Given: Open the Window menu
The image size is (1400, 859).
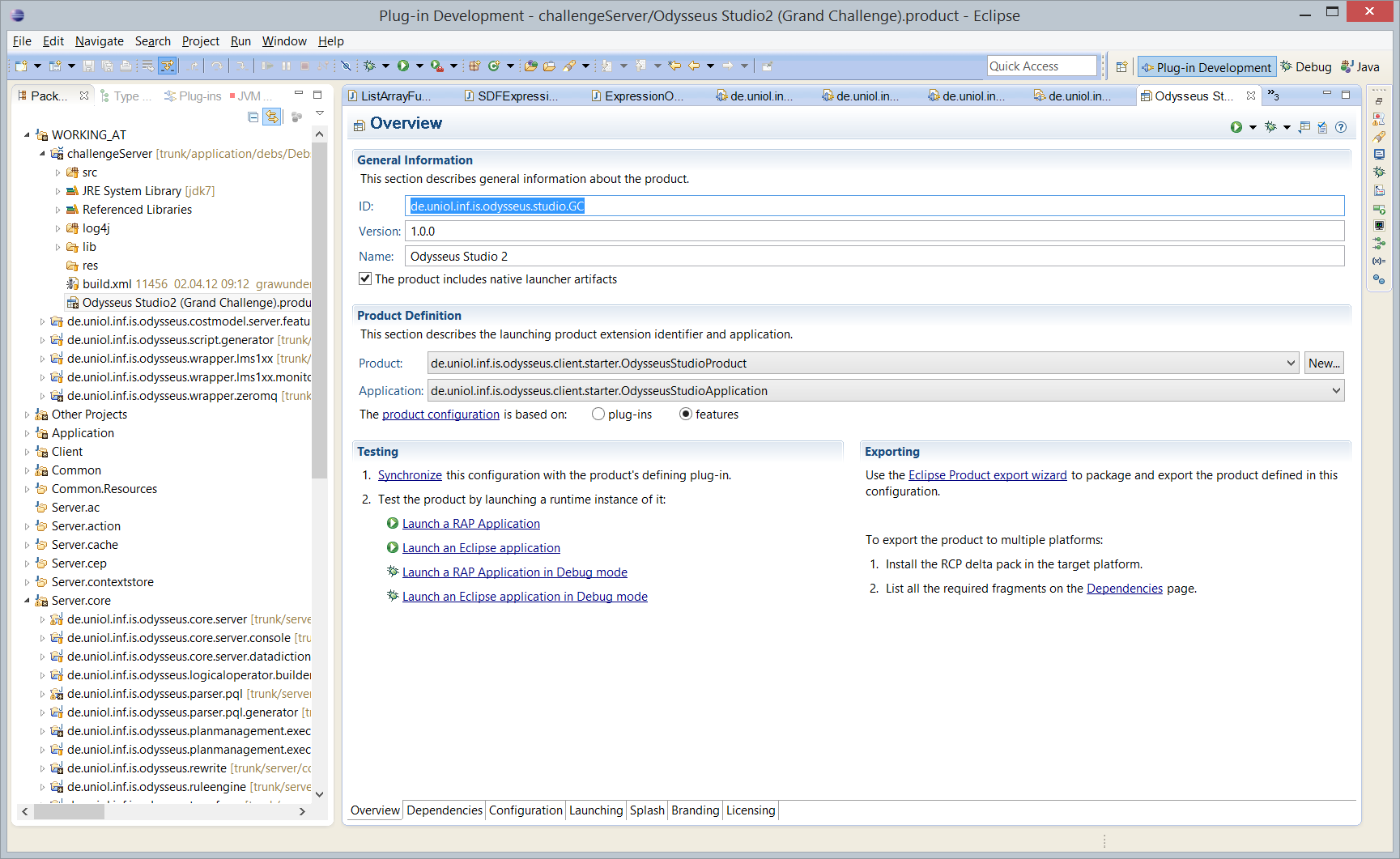Looking at the screenshot, I should pos(284,41).
